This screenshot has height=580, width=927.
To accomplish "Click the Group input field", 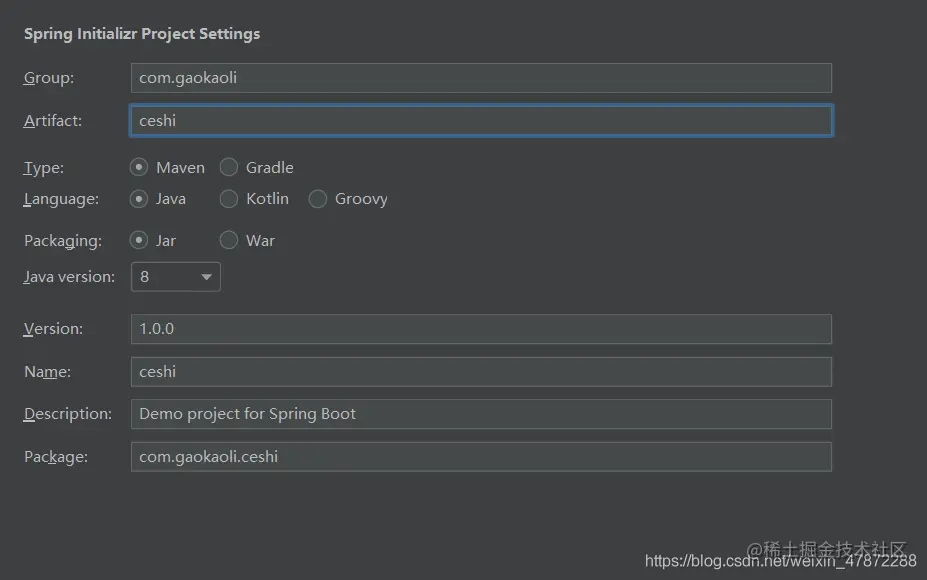I will (481, 78).
